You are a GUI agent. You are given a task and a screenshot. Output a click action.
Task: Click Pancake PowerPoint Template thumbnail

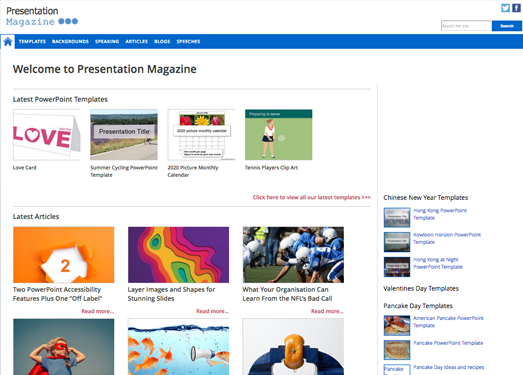coord(397,350)
